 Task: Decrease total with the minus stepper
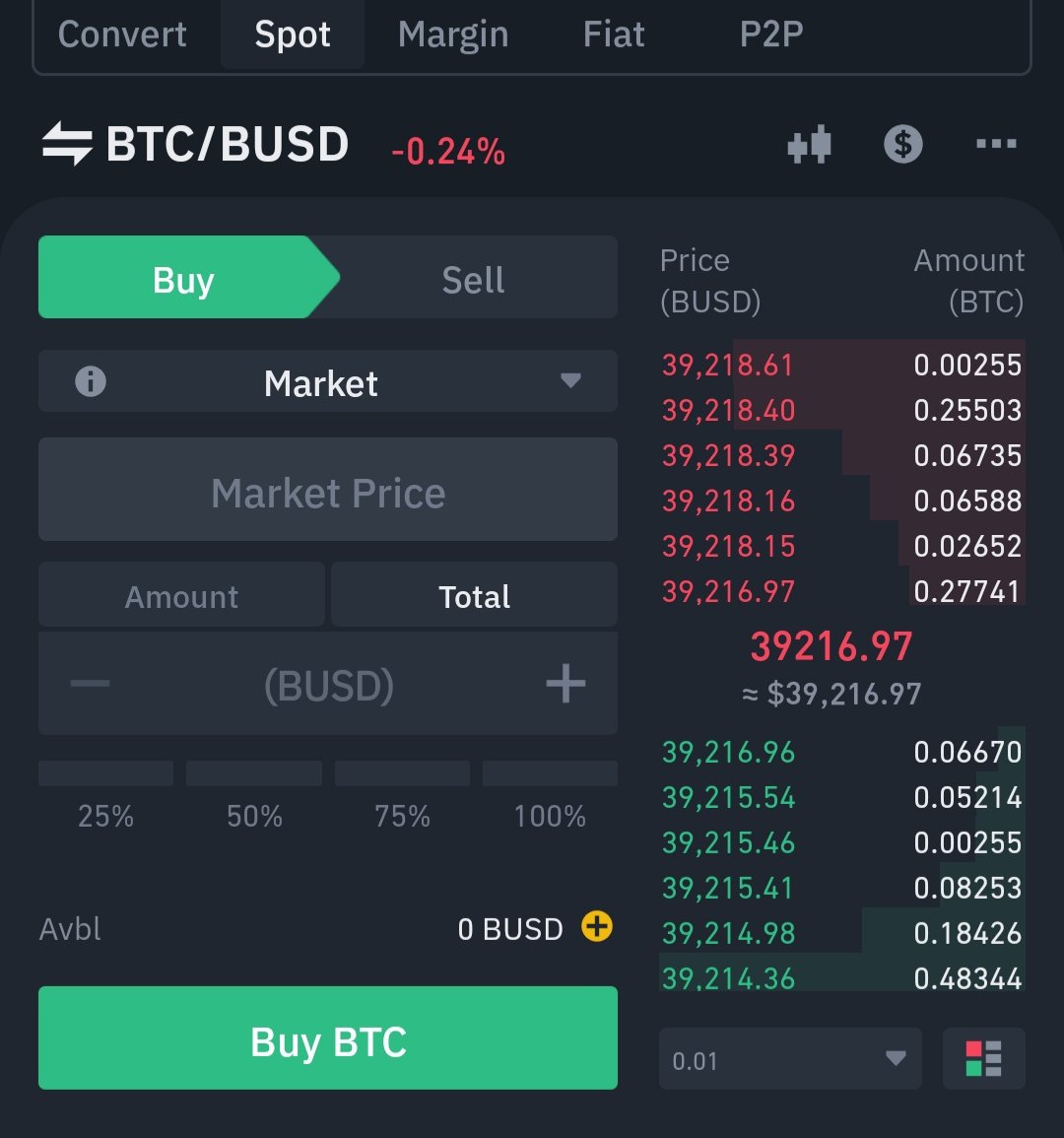pyautogui.click(x=91, y=684)
